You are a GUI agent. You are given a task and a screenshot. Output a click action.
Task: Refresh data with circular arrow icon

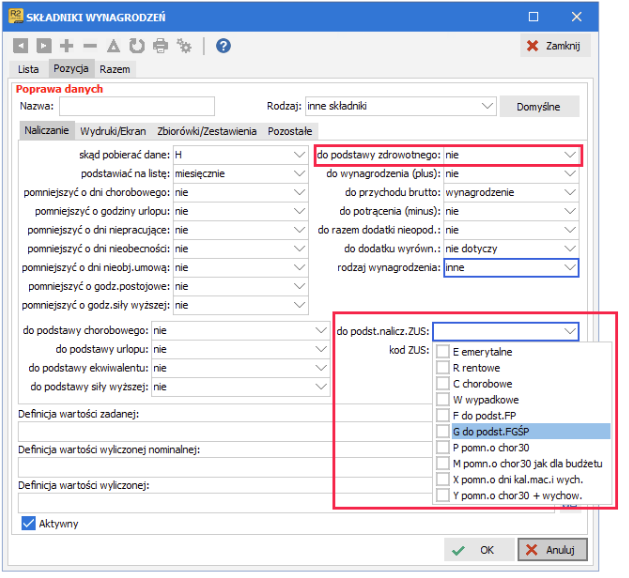(x=137, y=46)
